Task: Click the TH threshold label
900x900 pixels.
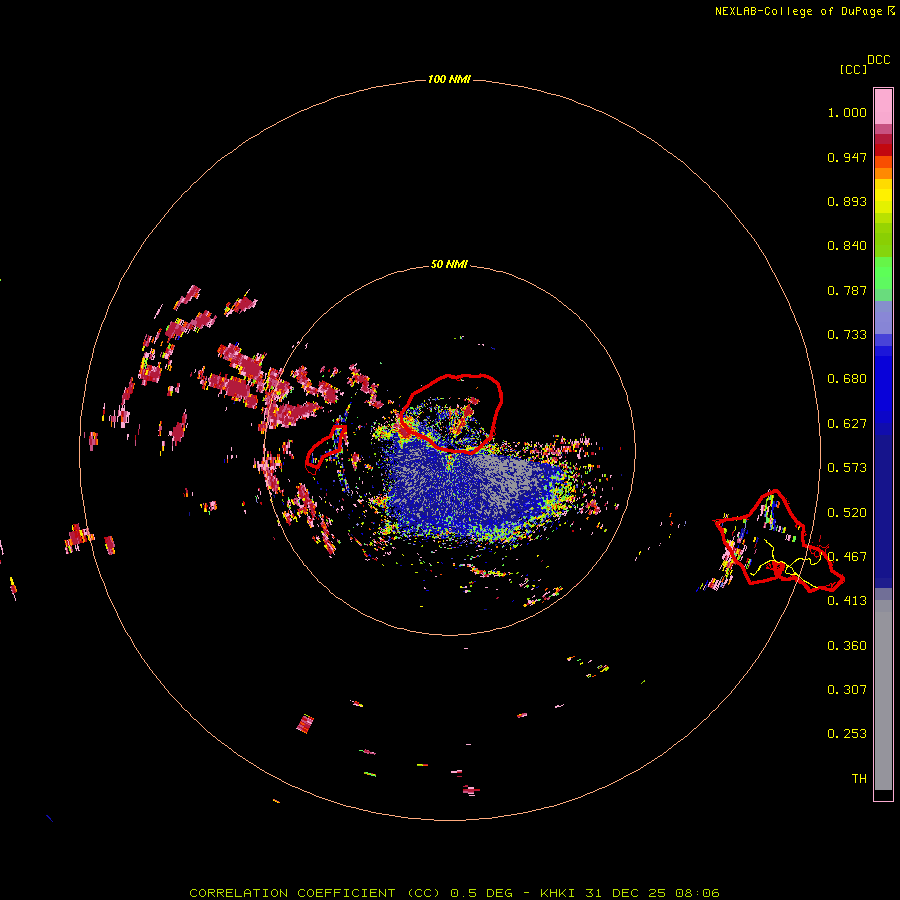Action: tap(859, 779)
